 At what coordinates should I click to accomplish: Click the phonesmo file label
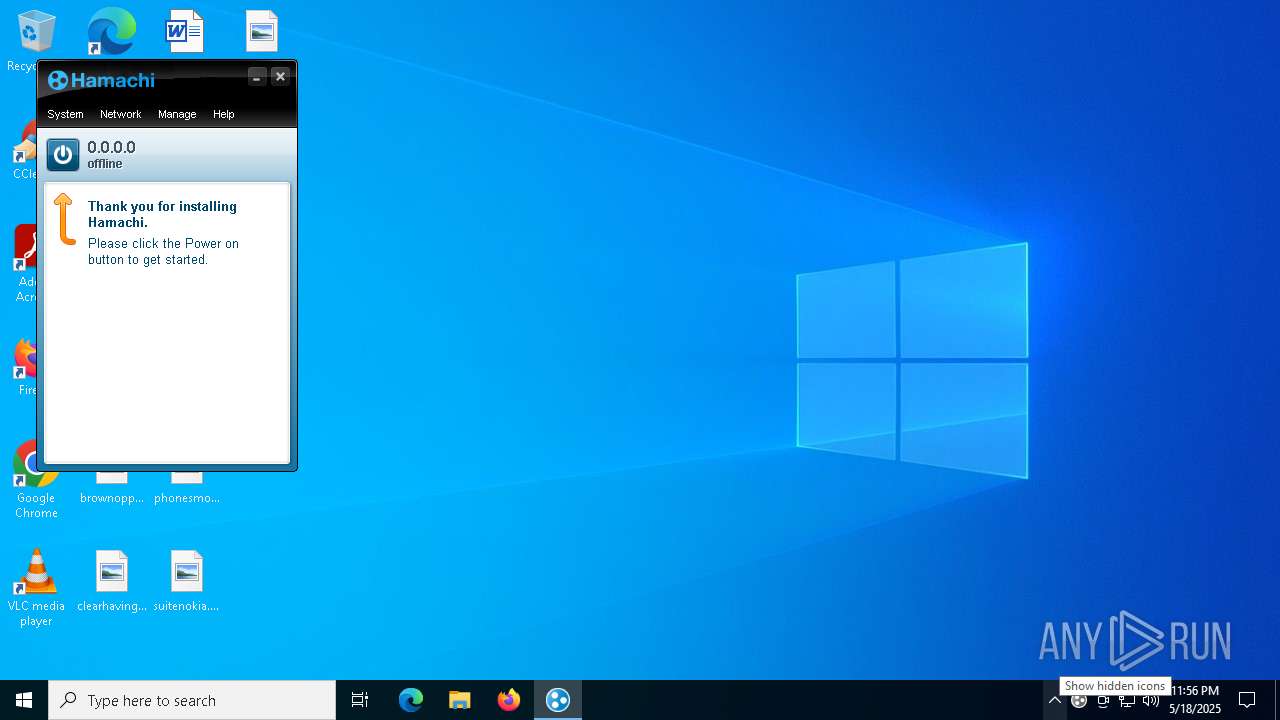point(186,498)
